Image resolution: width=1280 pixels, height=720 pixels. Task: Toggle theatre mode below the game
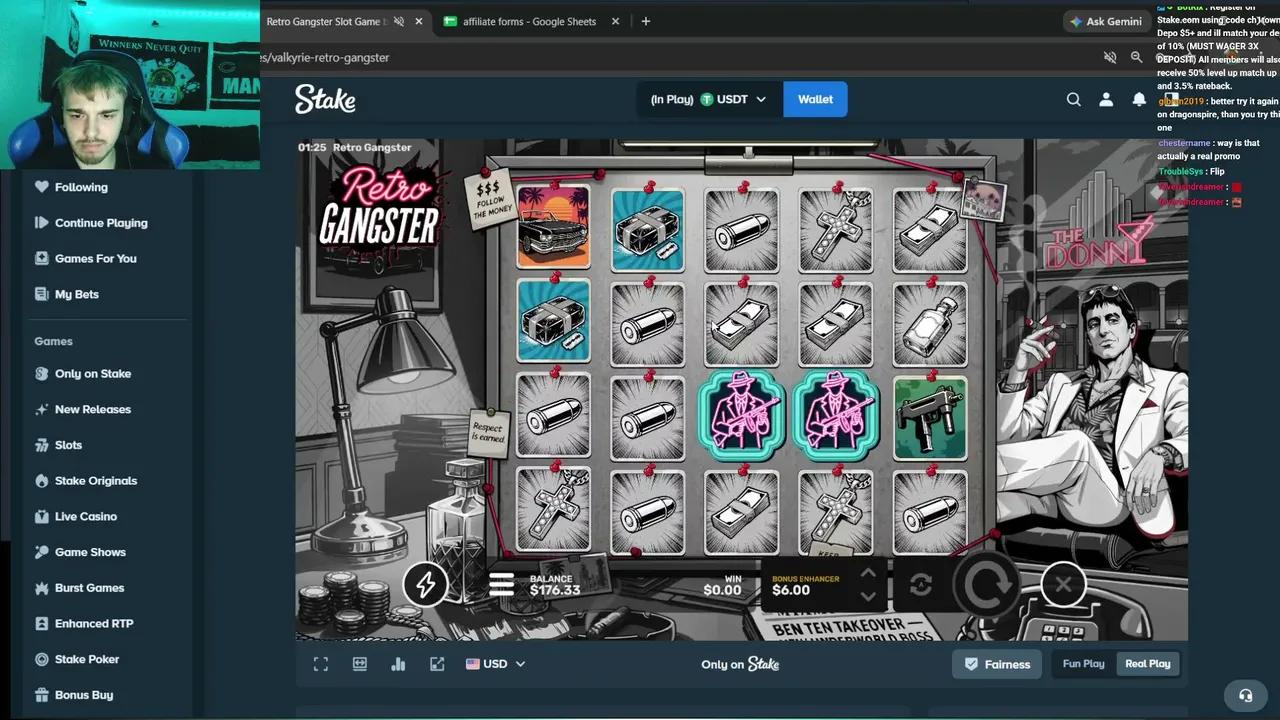[x=360, y=664]
